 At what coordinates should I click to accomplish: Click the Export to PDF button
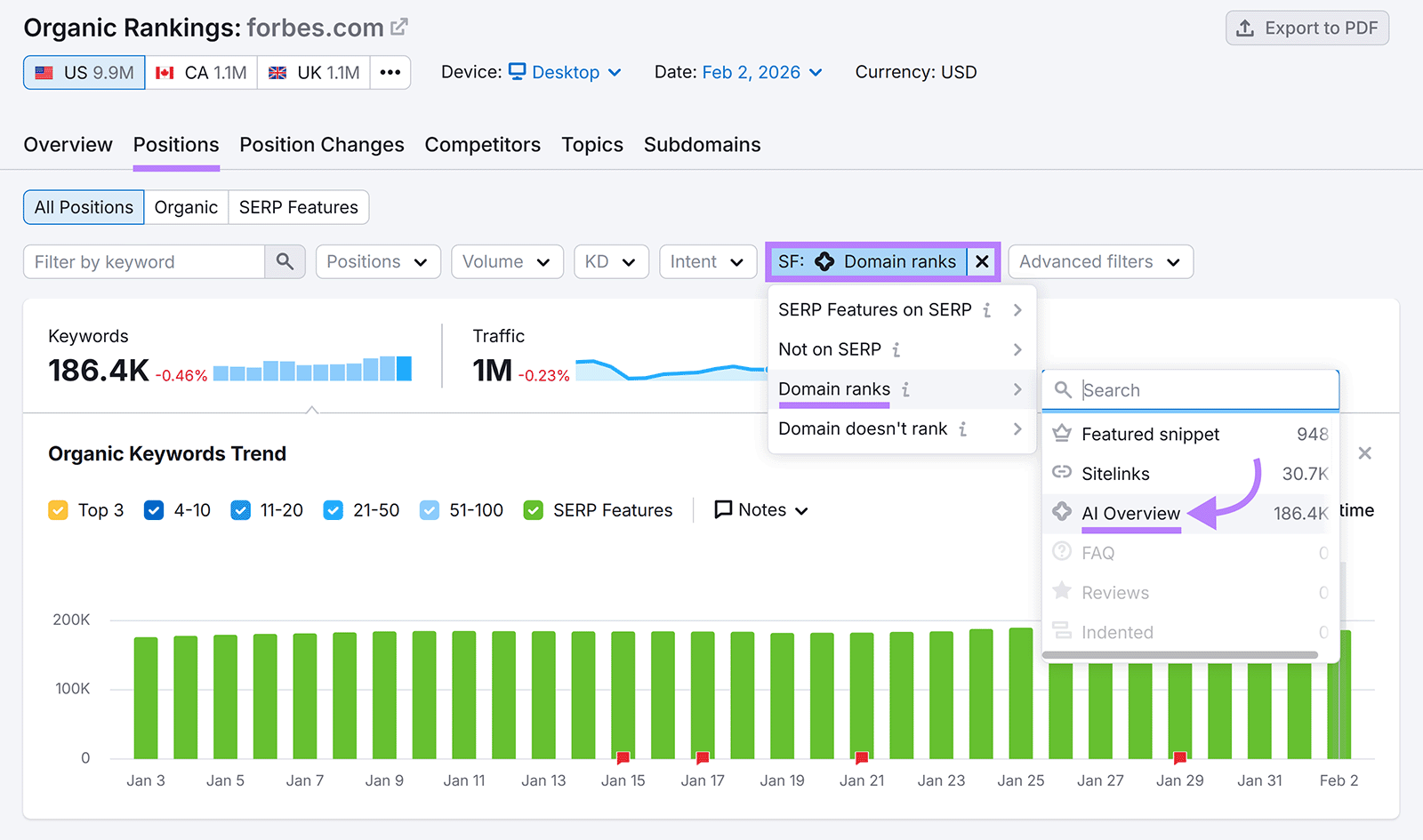[x=1306, y=28]
